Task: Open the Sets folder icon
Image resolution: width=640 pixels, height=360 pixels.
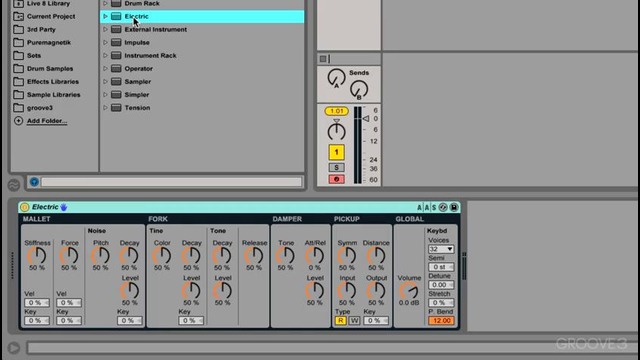Action: pyautogui.click(x=18, y=56)
